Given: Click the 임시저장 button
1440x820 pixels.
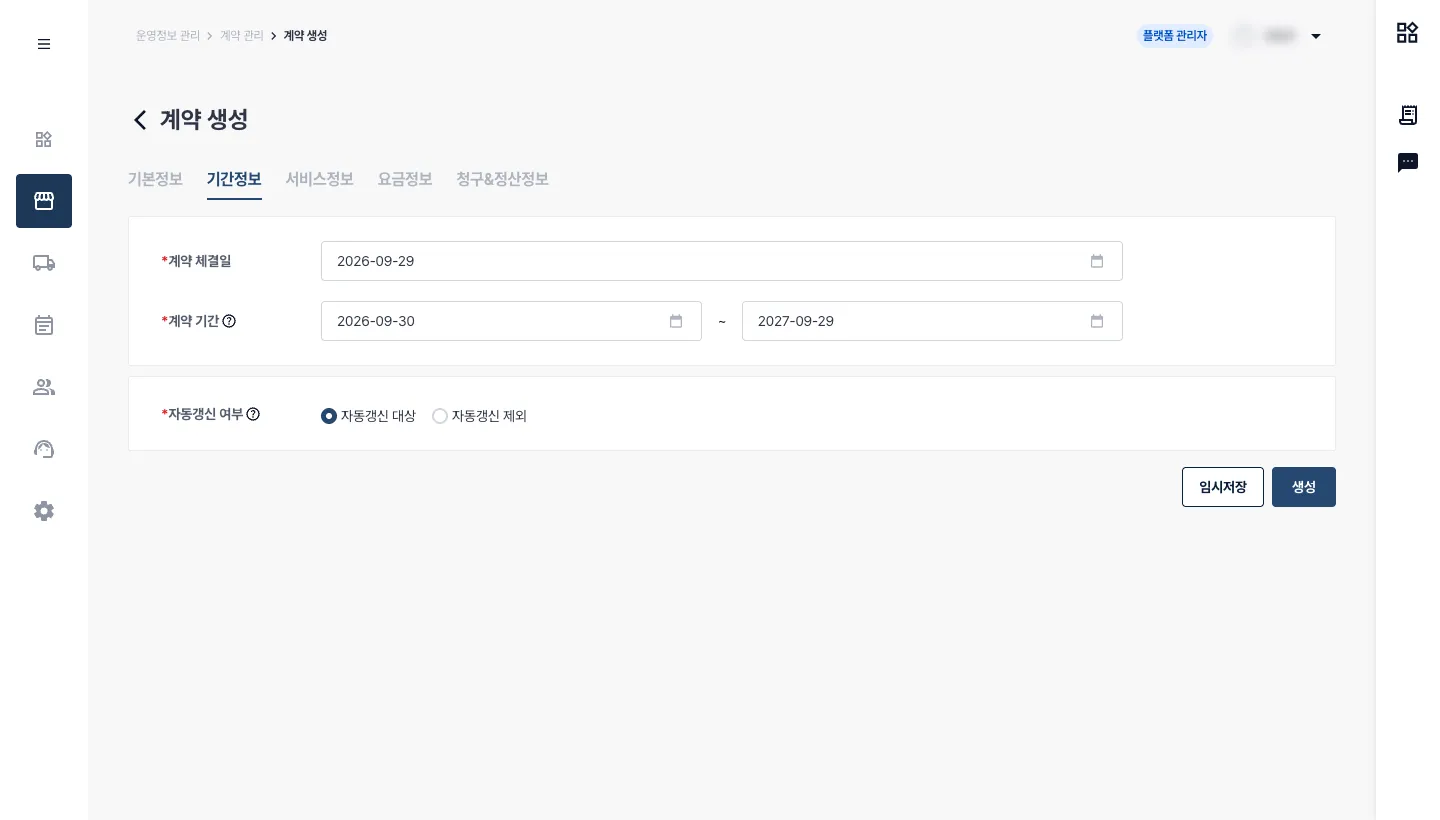Looking at the screenshot, I should click(x=1223, y=487).
